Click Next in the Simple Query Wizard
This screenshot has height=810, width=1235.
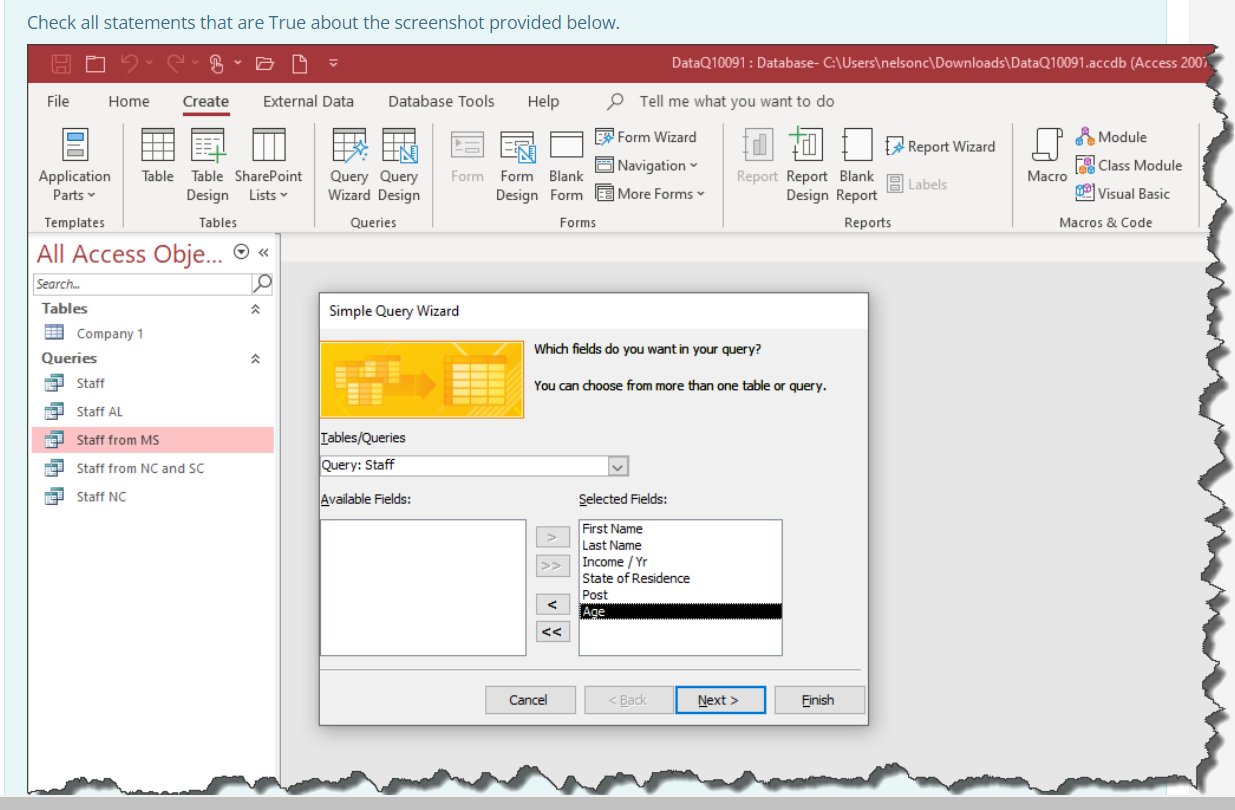tap(720, 699)
